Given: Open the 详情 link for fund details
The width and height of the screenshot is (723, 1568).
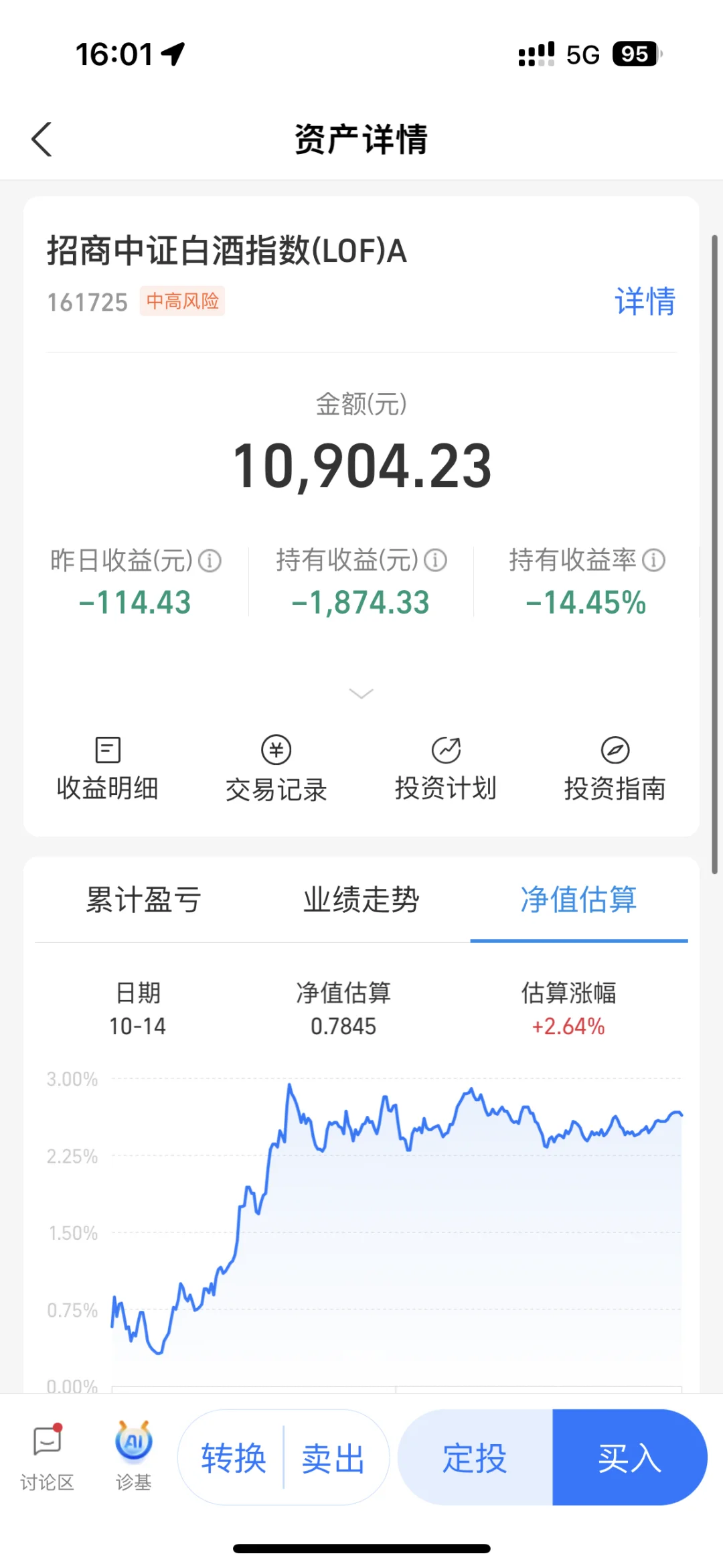Looking at the screenshot, I should point(645,301).
